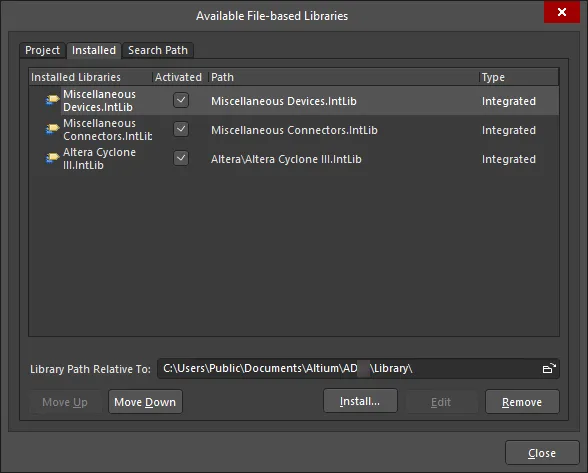Open the library path browse folder icon

point(549,368)
